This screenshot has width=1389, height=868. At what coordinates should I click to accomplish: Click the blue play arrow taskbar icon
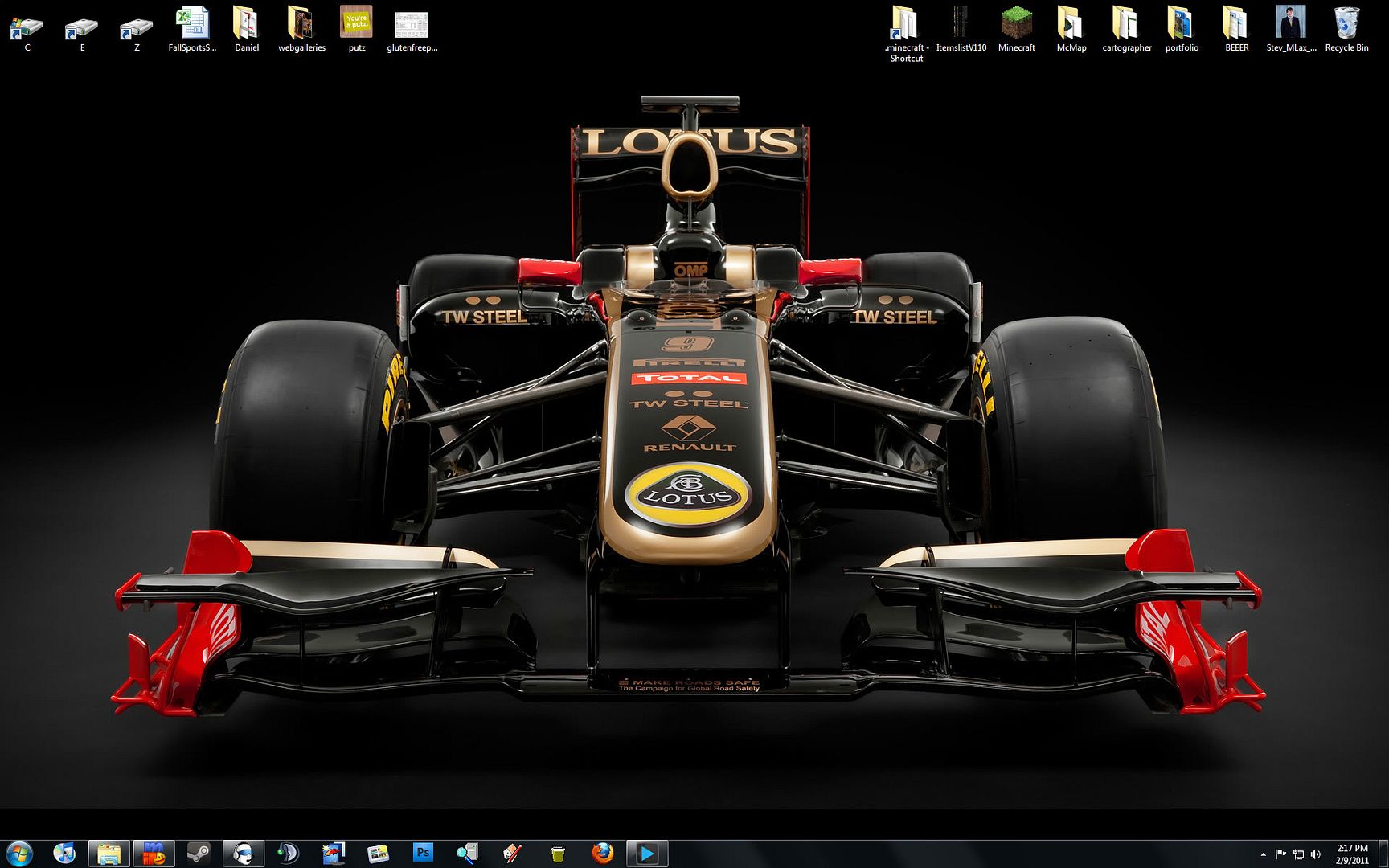coord(646,853)
